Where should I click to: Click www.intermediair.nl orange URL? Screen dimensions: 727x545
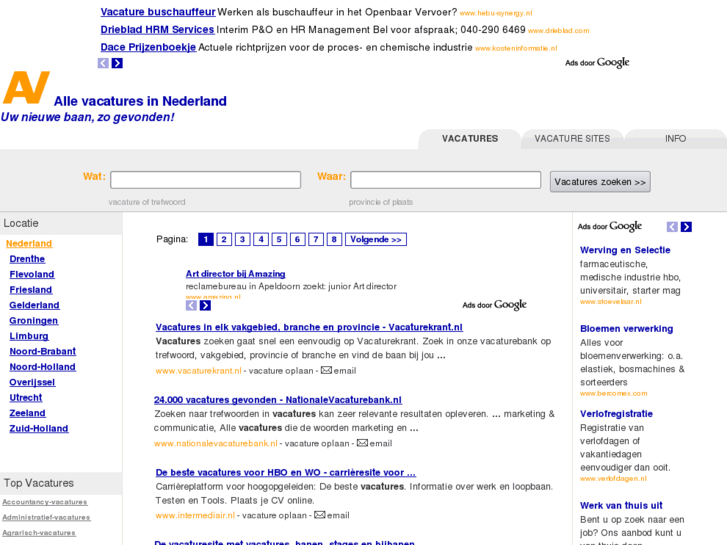pyautogui.click(x=195, y=515)
